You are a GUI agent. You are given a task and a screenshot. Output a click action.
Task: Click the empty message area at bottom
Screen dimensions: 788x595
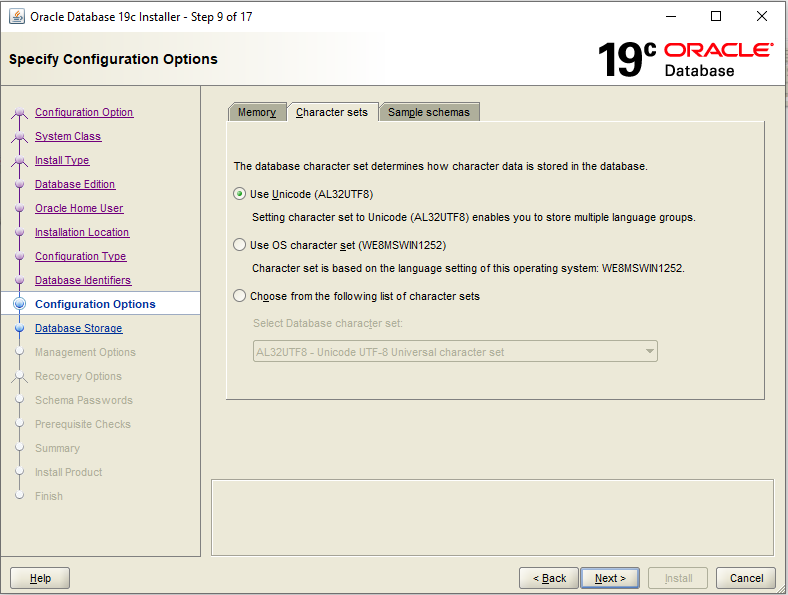492,515
